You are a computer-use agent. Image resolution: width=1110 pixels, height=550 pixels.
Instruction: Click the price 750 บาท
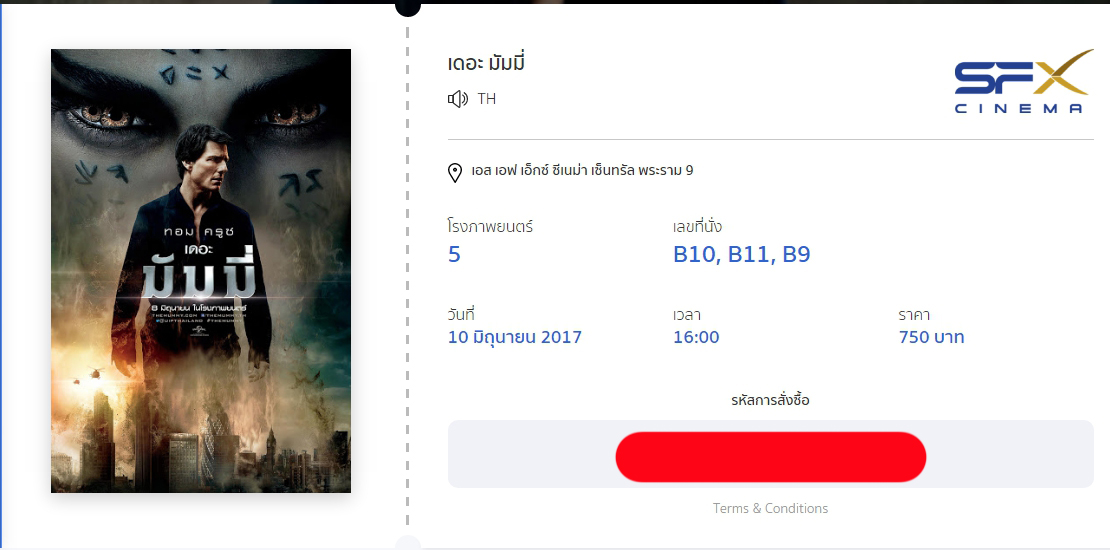931,337
